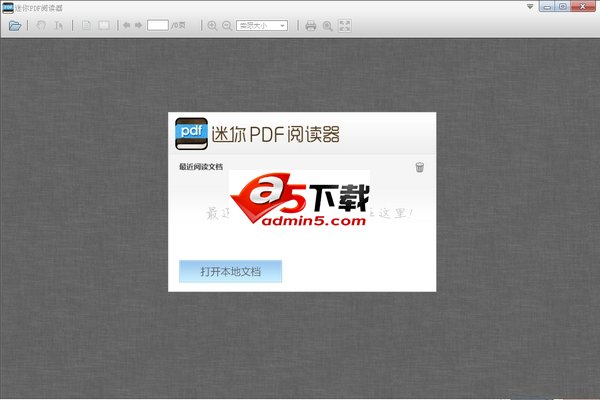The image size is (600, 400).
Task: Clear recent documents with trash icon
Action: tap(419, 167)
